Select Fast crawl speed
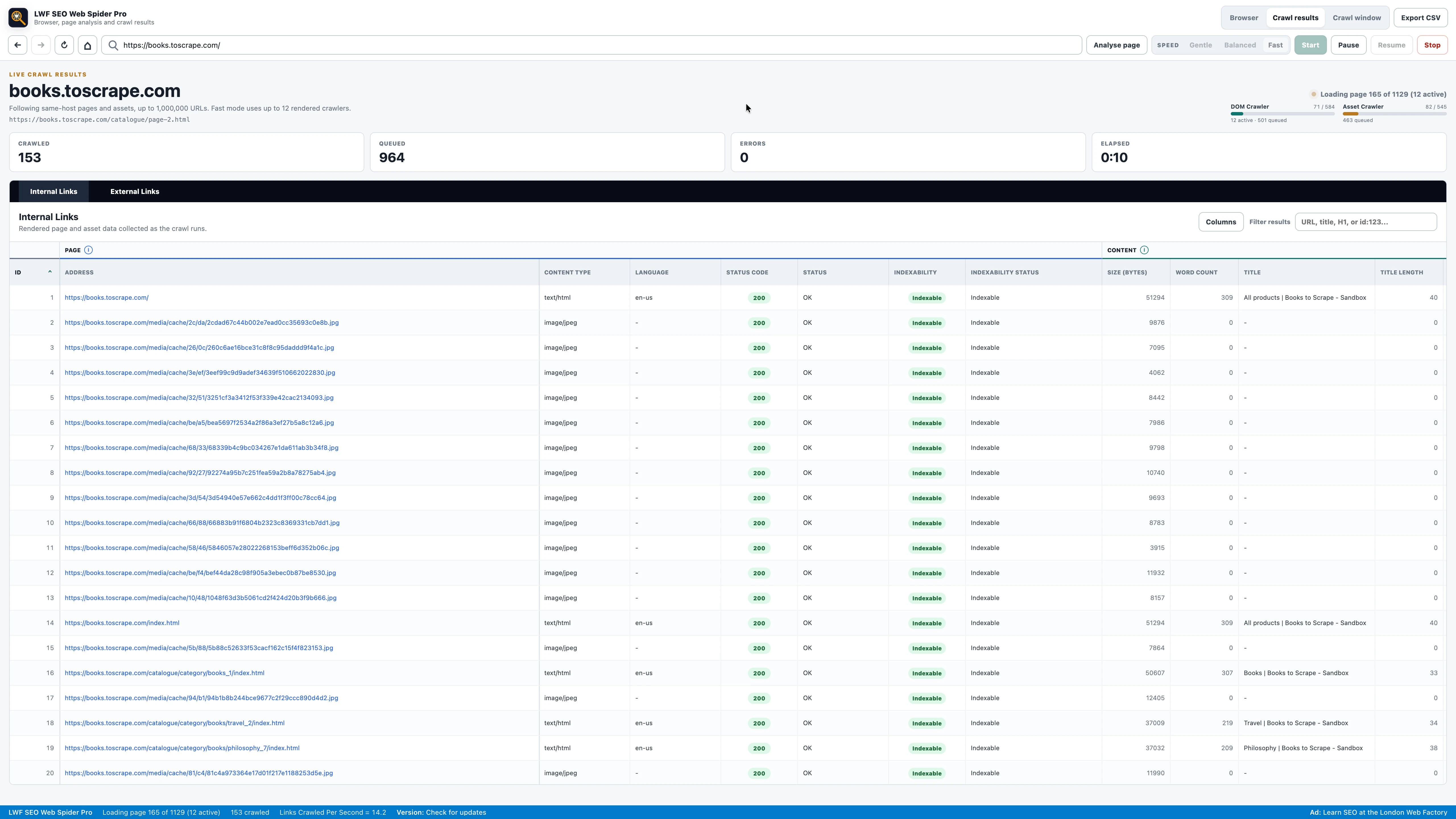1456x819 pixels. point(1275,45)
